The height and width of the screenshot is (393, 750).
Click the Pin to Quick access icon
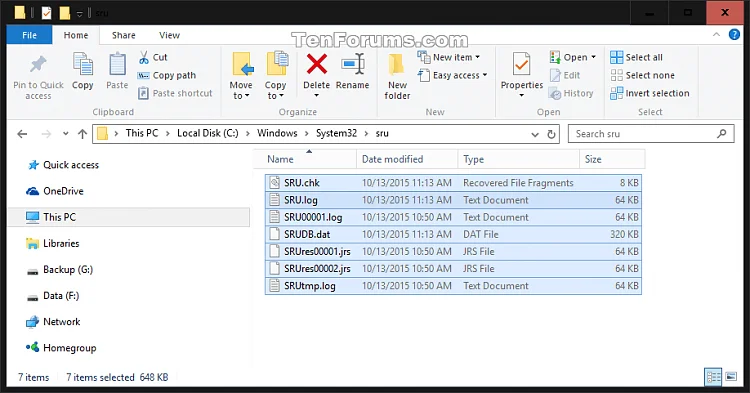(x=38, y=65)
